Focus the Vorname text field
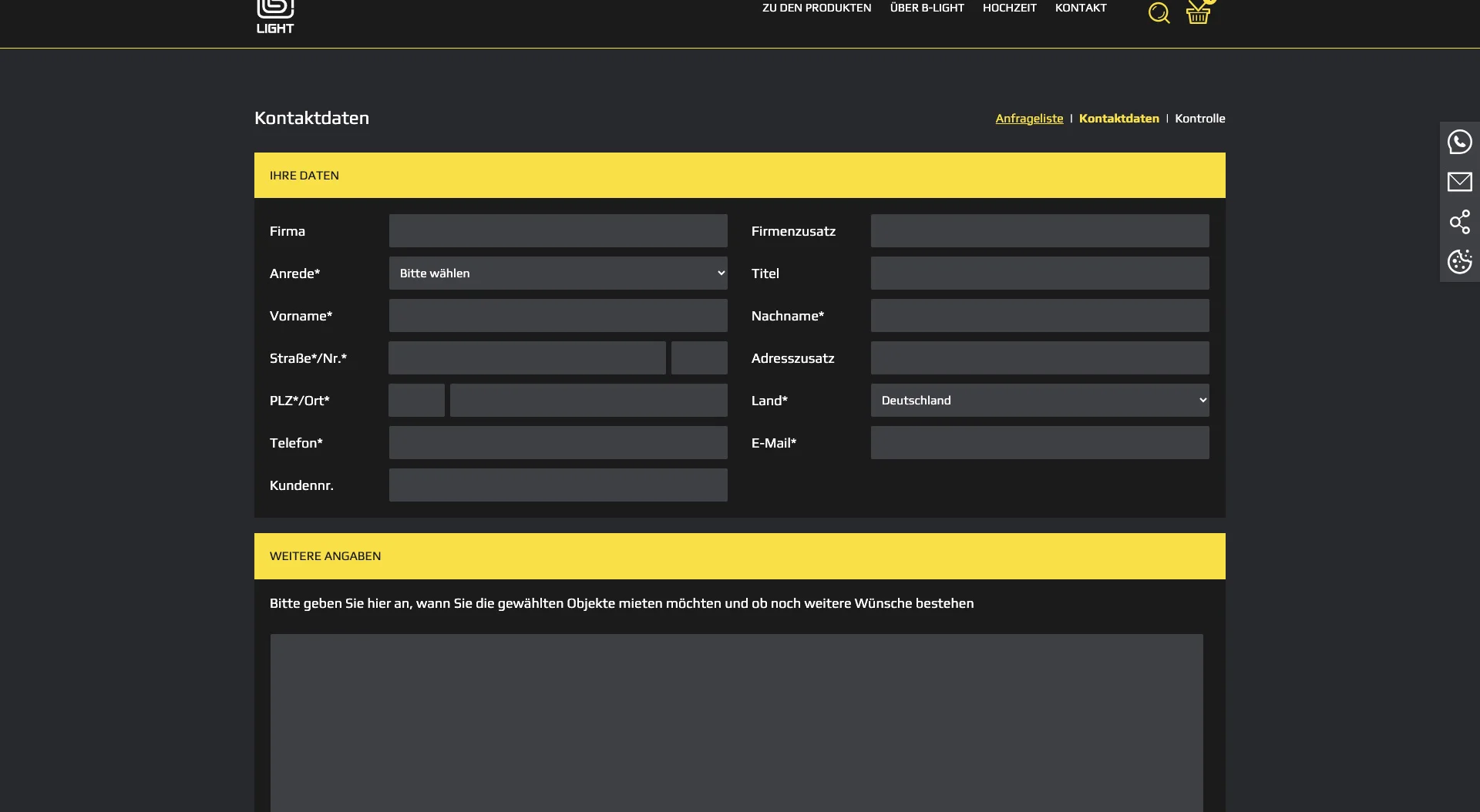Image resolution: width=1480 pixels, height=812 pixels. click(558, 316)
